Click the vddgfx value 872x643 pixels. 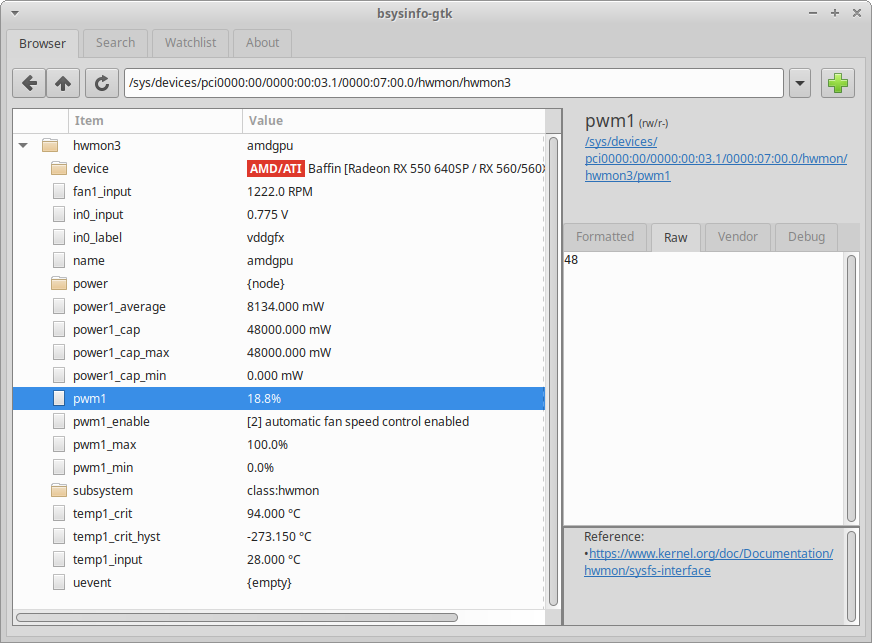265,238
